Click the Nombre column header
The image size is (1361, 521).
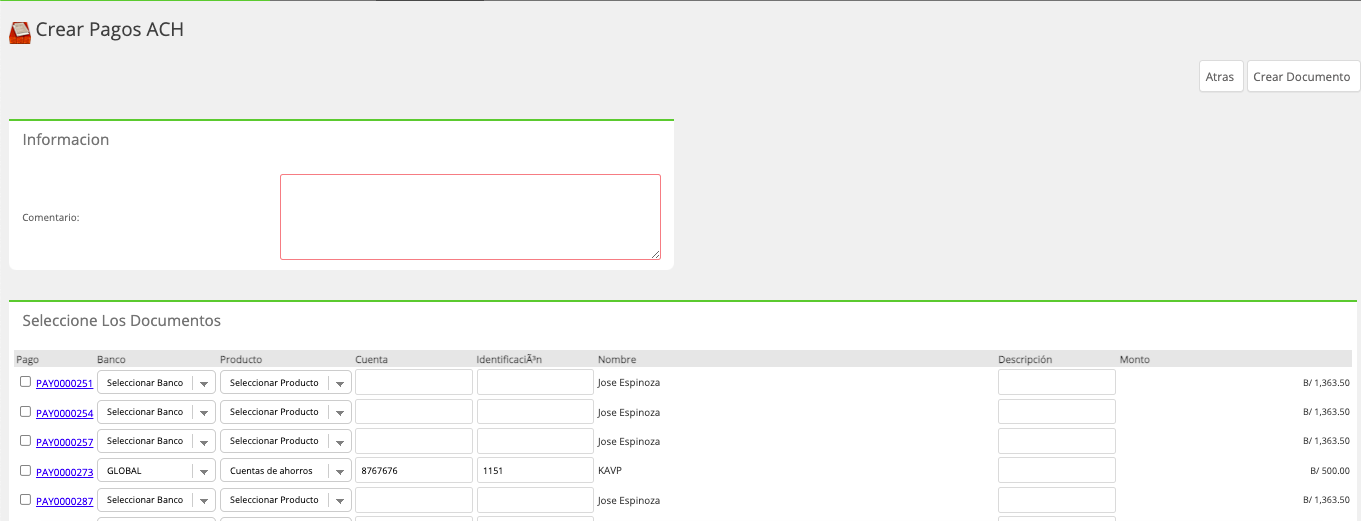[x=617, y=359]
